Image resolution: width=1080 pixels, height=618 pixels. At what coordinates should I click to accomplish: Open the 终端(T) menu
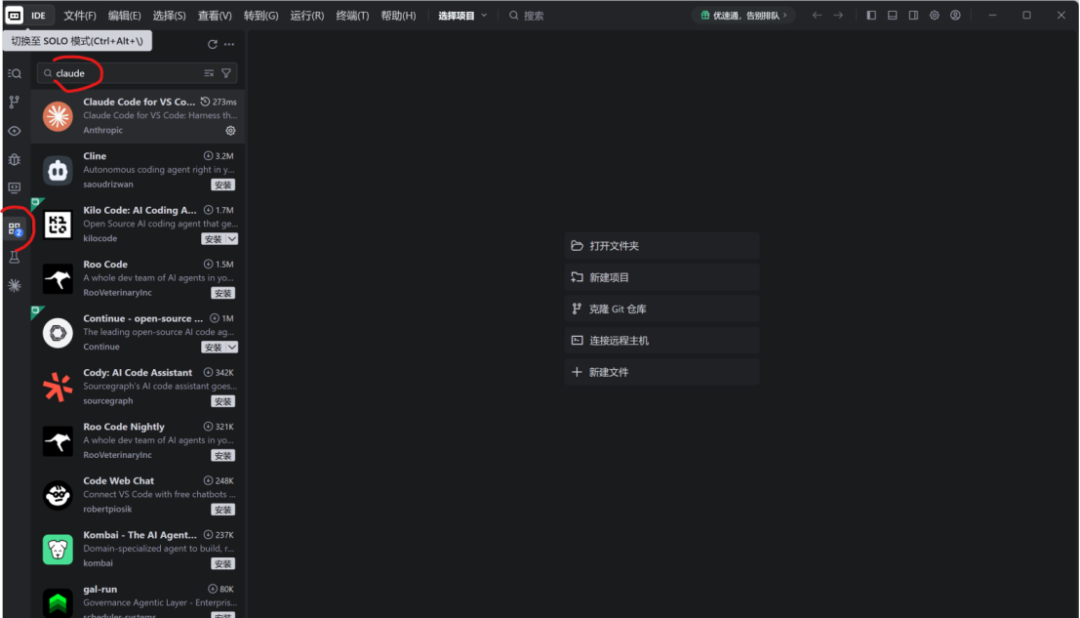(353, 15)
